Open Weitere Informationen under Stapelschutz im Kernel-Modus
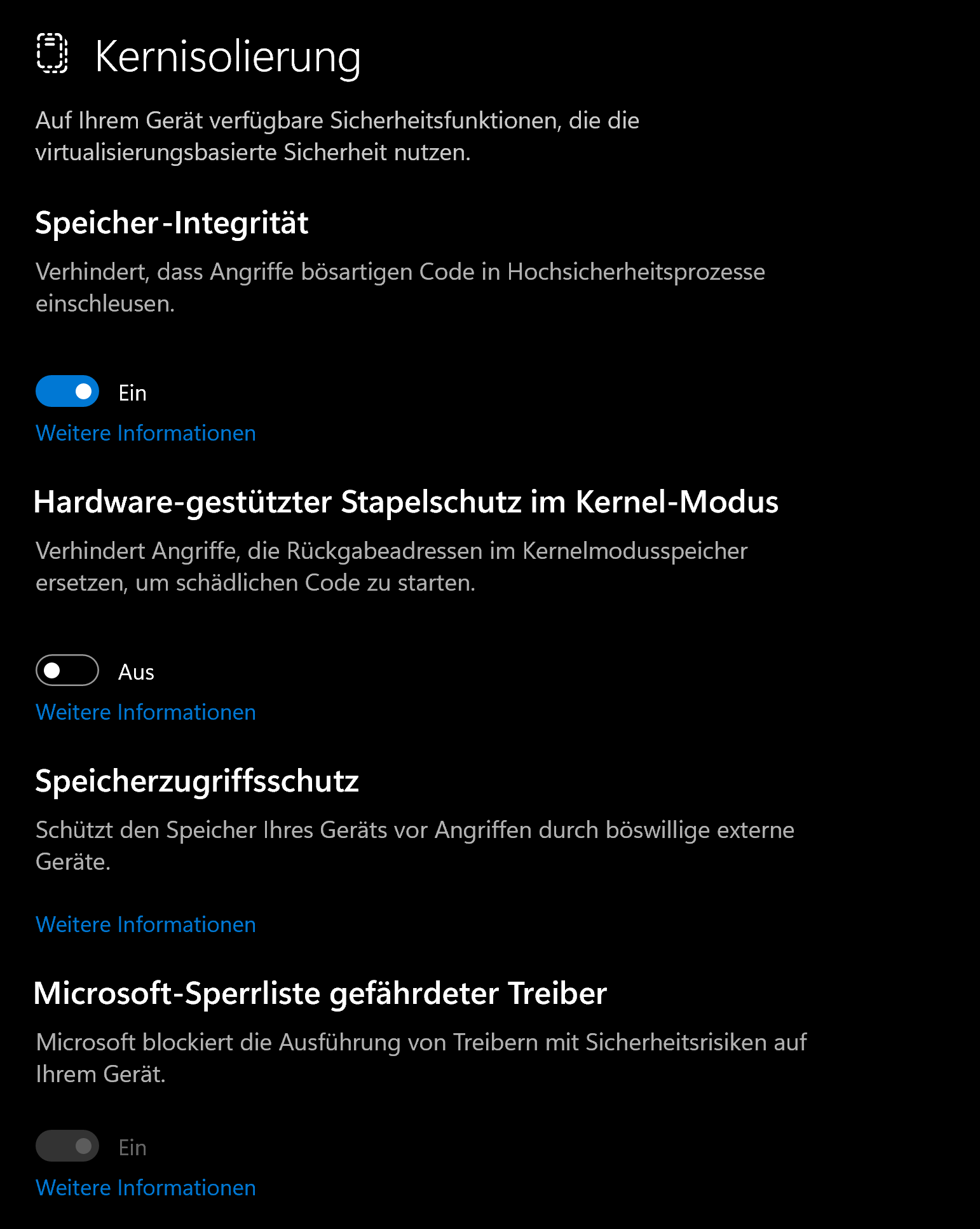Image resolution: width=980 pixels, height=1229 pixels. tap(146, 712)
